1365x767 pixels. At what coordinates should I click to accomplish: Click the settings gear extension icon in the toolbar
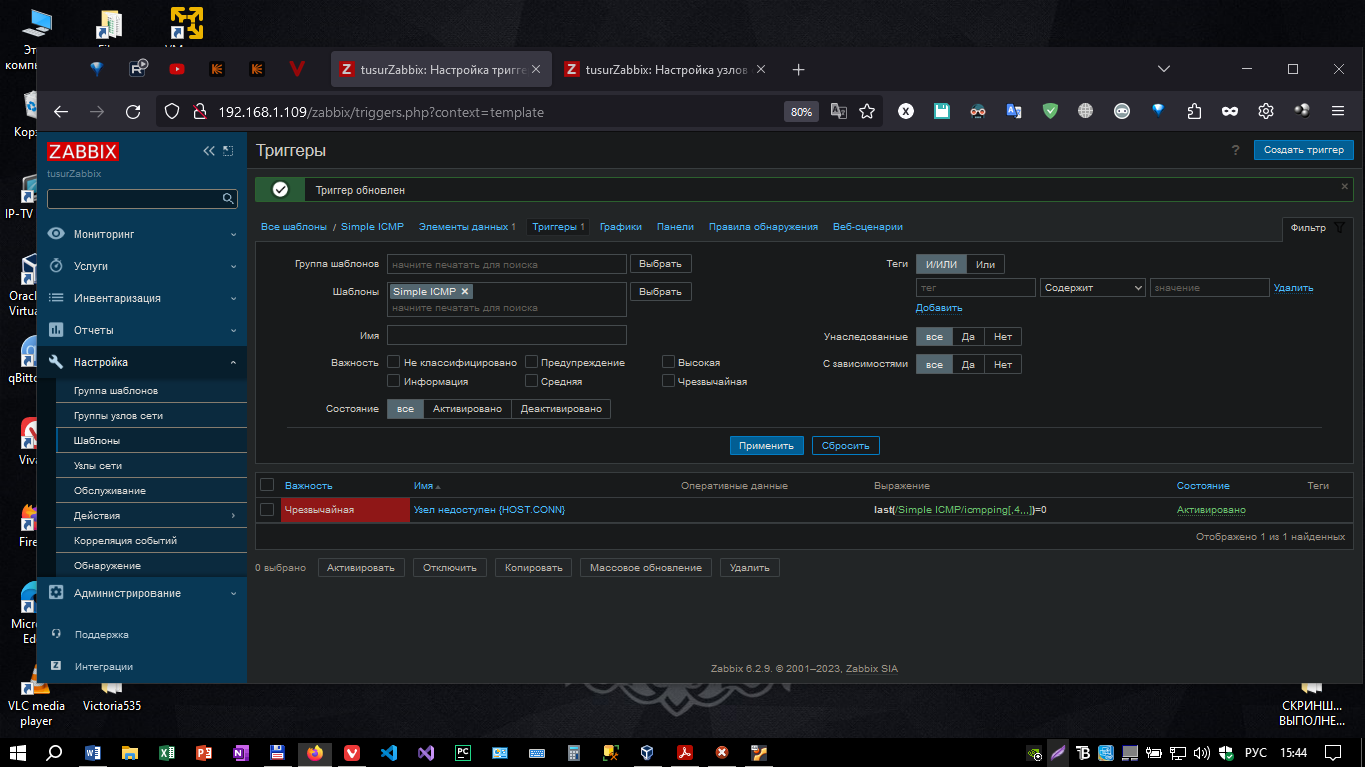pyautogui.click(x=1266, y=111)
